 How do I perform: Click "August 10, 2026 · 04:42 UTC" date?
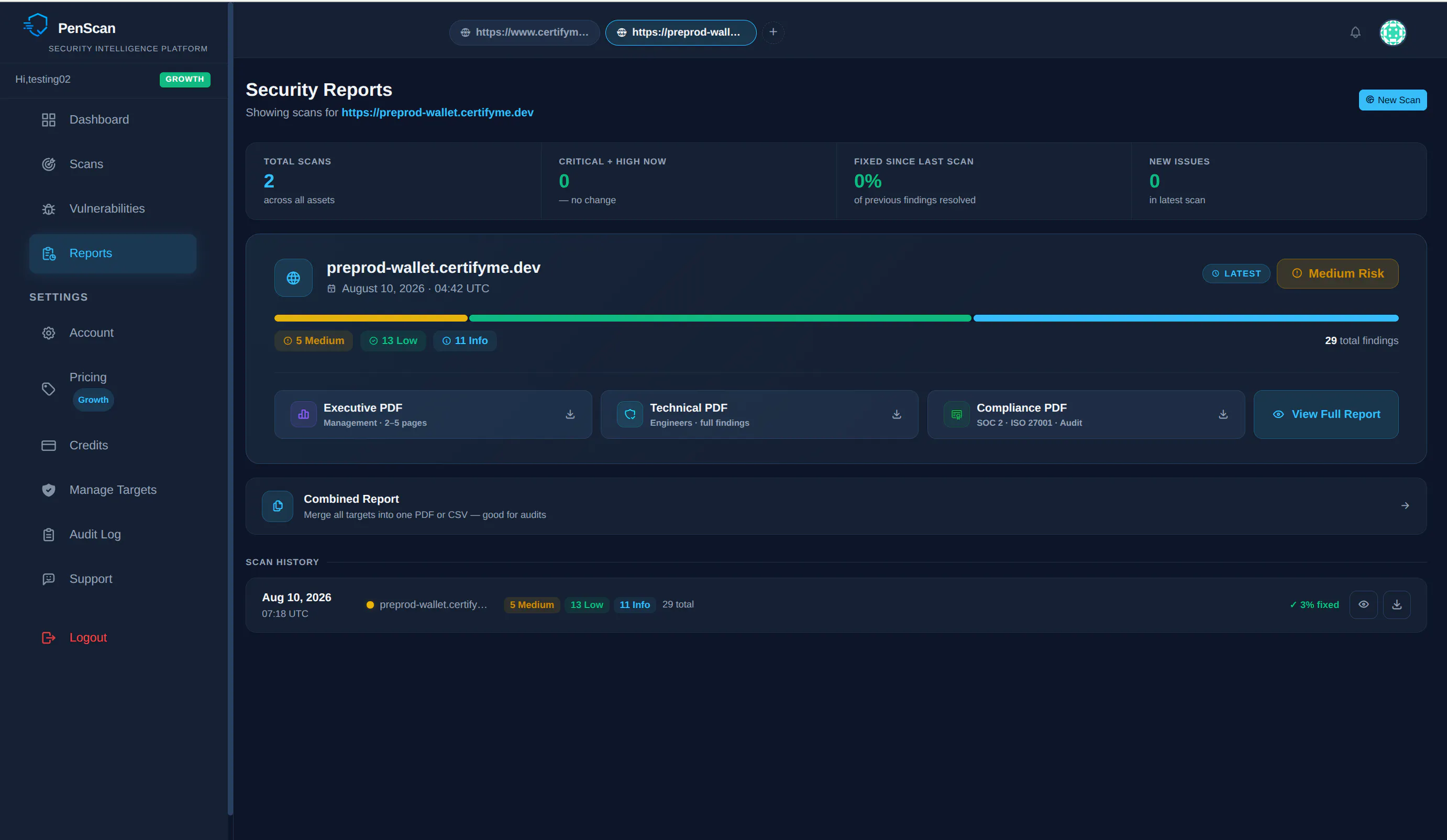click(416, 288)
